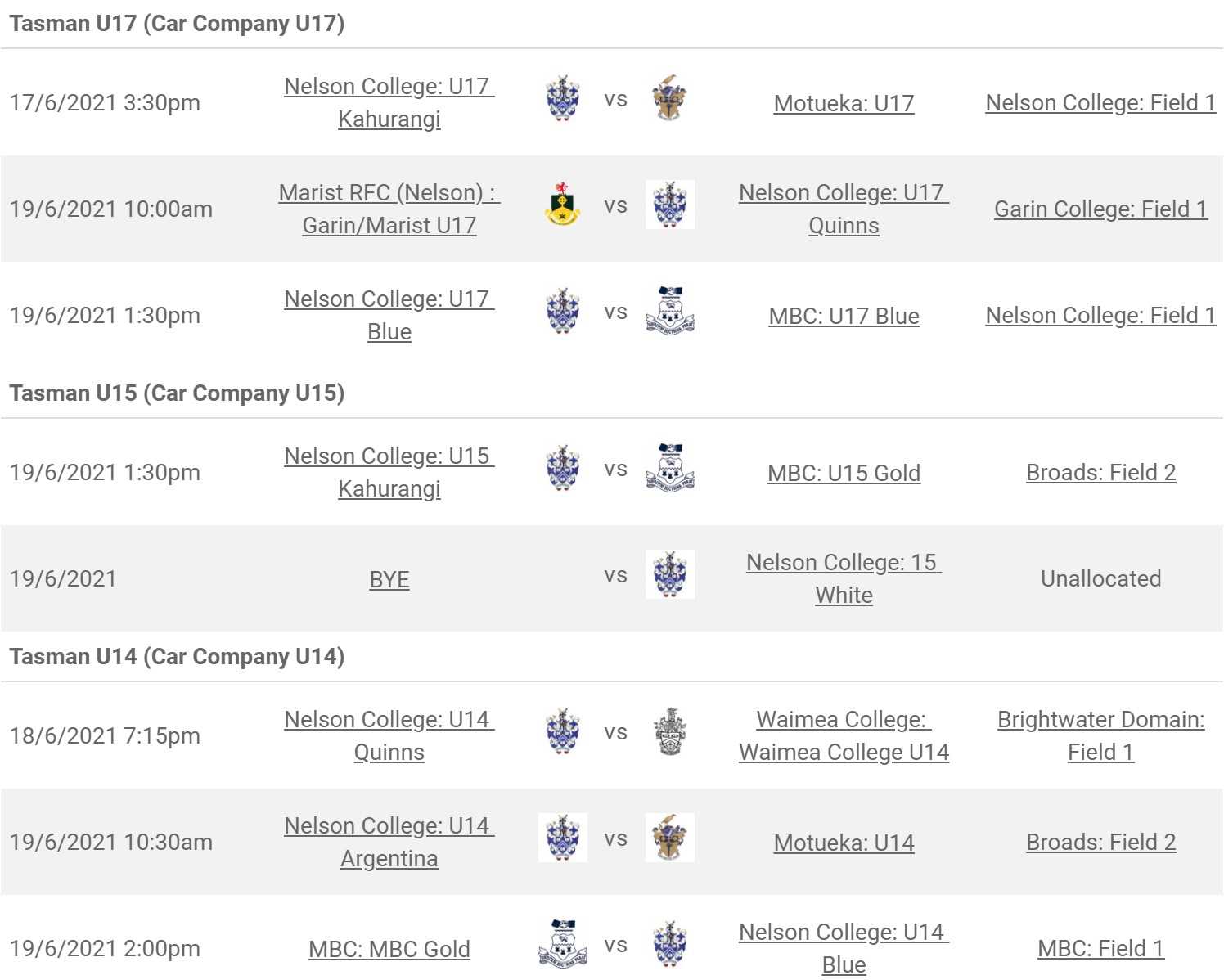Open MBC: Field 1 venue link
The width and height of the screenshot is (1224, 980).
coord(1100,949)
